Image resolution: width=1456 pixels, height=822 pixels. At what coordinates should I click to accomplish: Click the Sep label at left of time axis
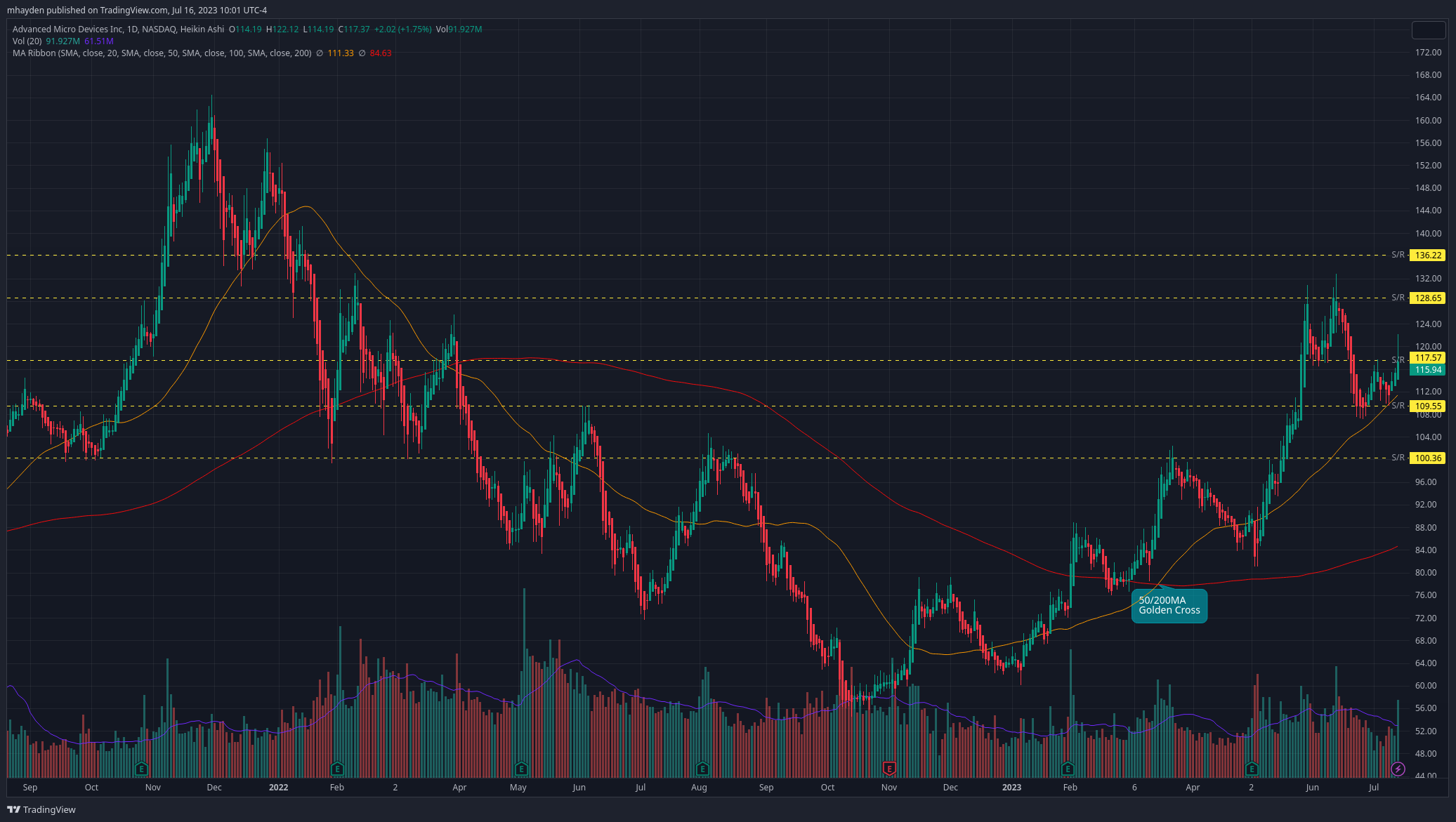point(30,788)
